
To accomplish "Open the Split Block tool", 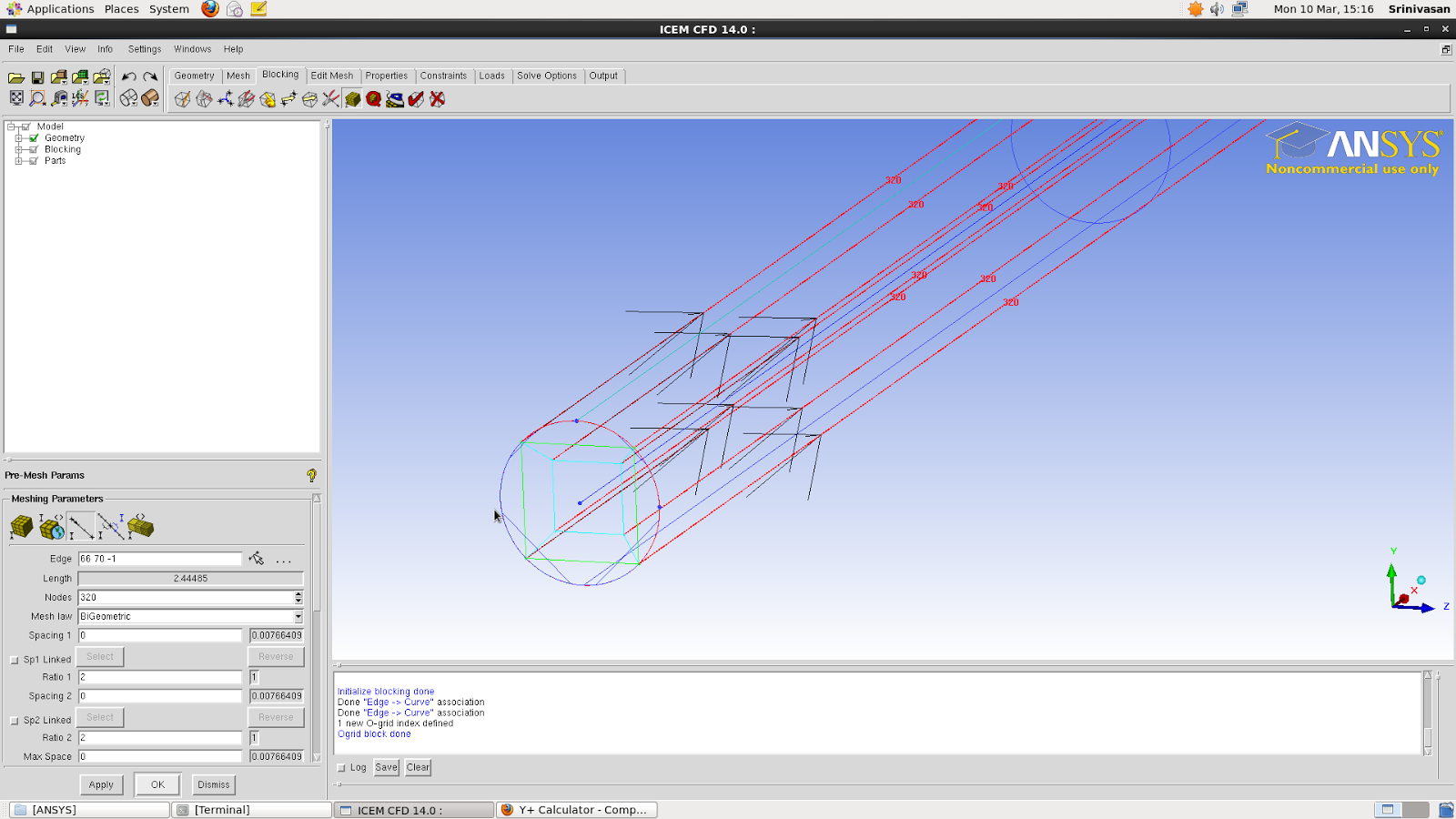I will click(203, 99).
